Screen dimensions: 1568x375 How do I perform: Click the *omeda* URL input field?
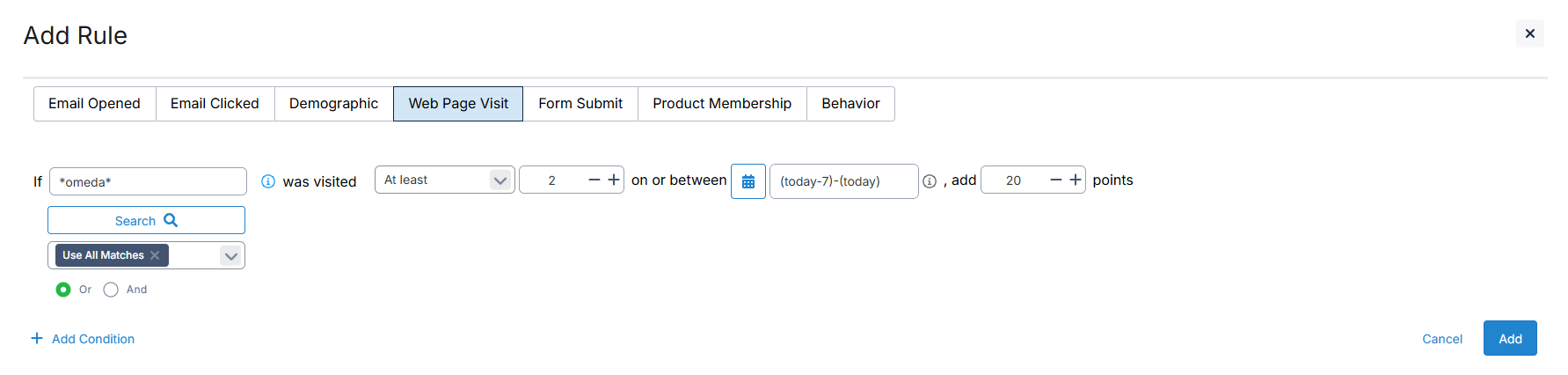point(148,182)
